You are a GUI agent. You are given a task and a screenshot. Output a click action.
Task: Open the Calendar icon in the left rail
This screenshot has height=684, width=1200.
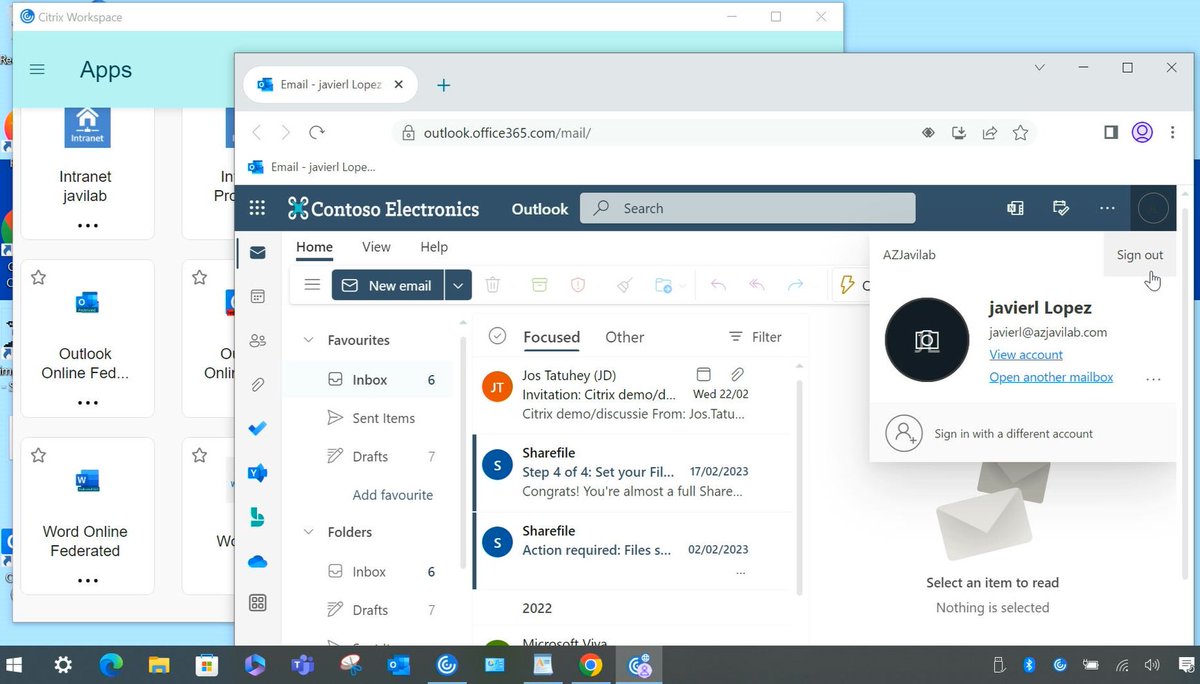pyautogui.click(x=257, y=296)
